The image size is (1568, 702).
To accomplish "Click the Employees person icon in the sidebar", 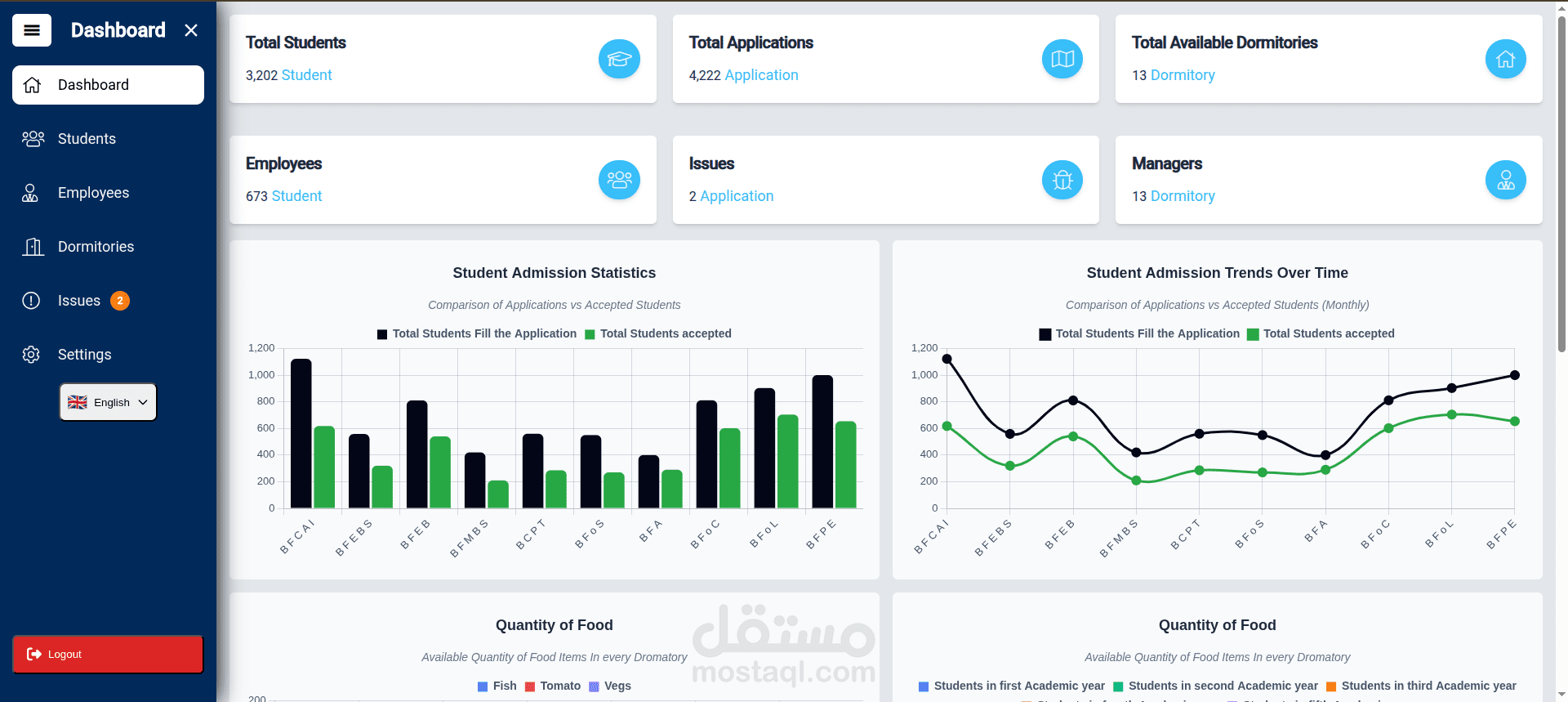I will click(30, 193).
